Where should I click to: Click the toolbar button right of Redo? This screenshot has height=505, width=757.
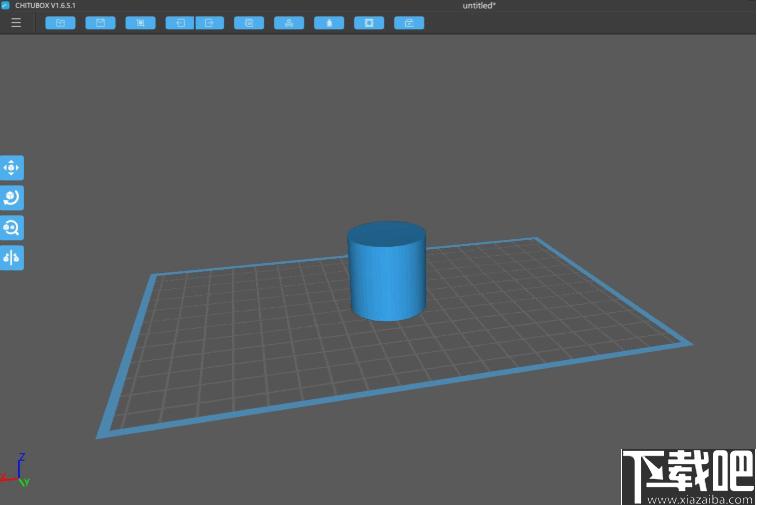point(249,23)
